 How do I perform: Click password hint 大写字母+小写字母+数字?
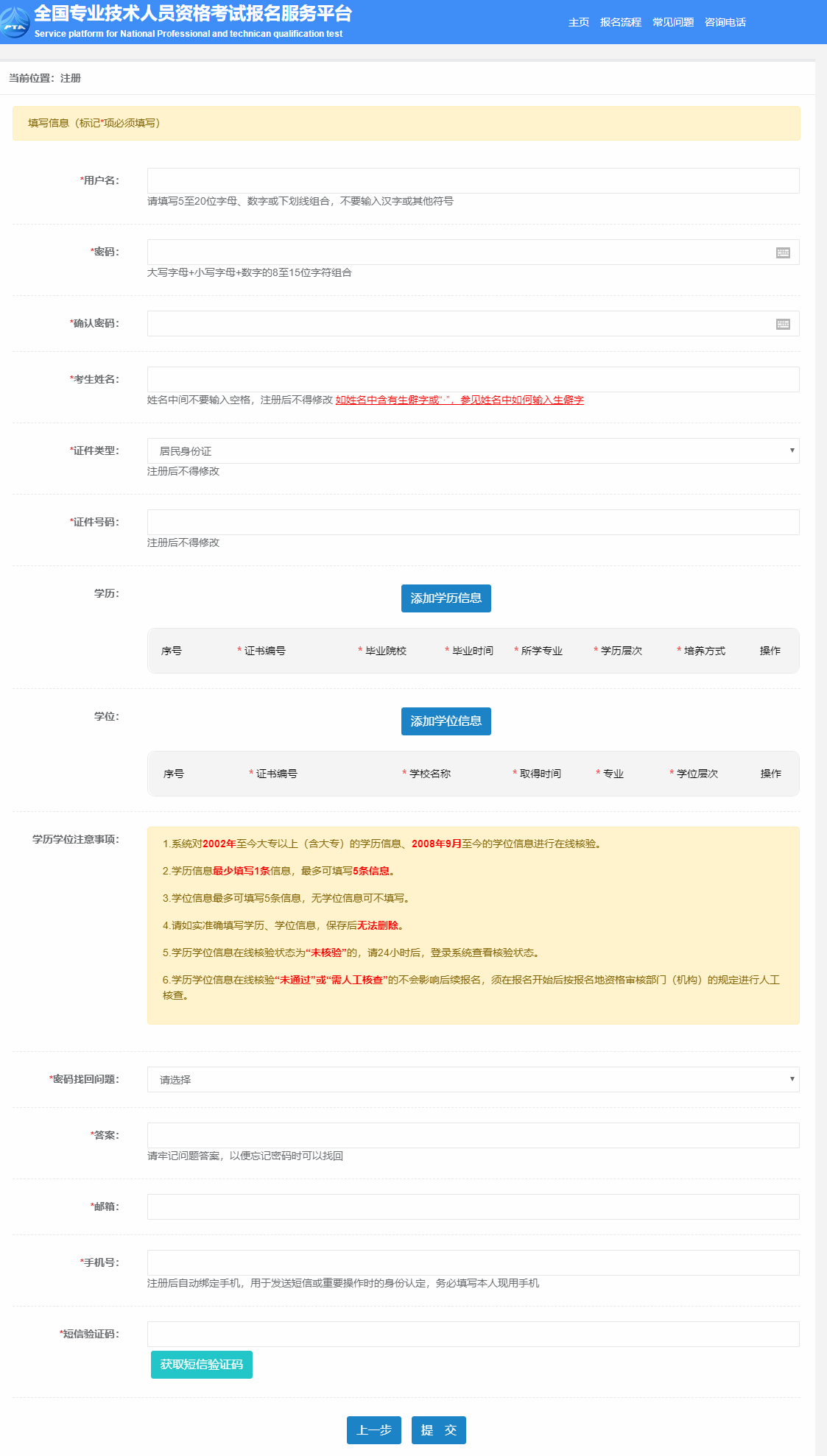[x=250, y=272]
